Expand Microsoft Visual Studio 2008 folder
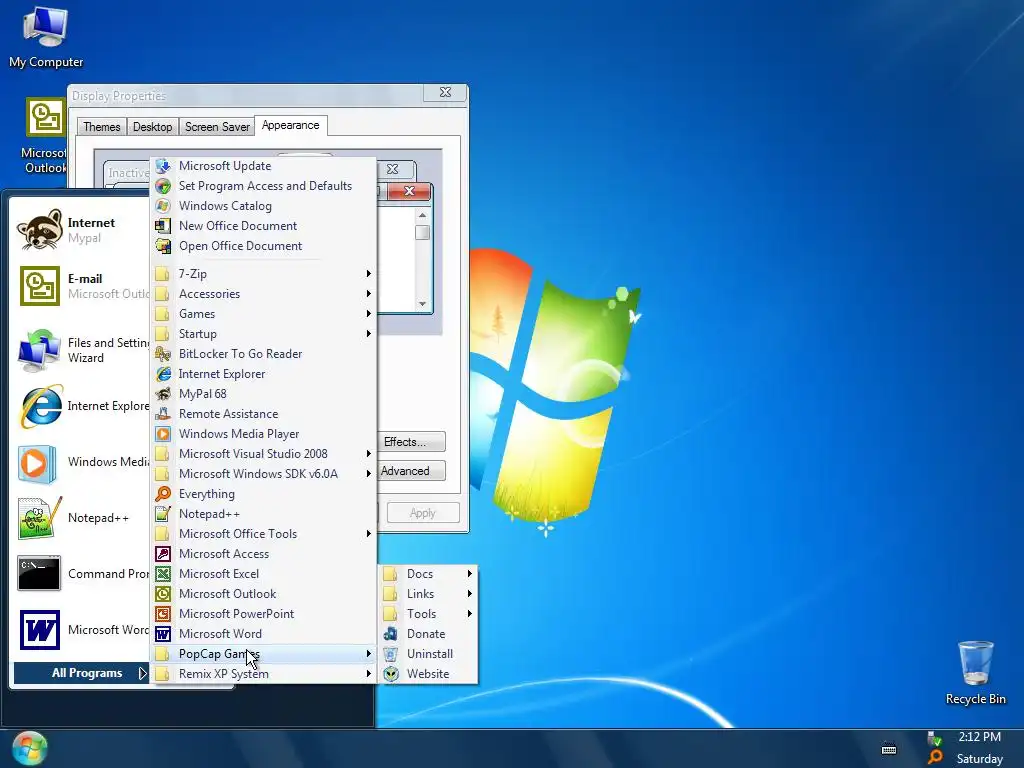 point(264,454)
